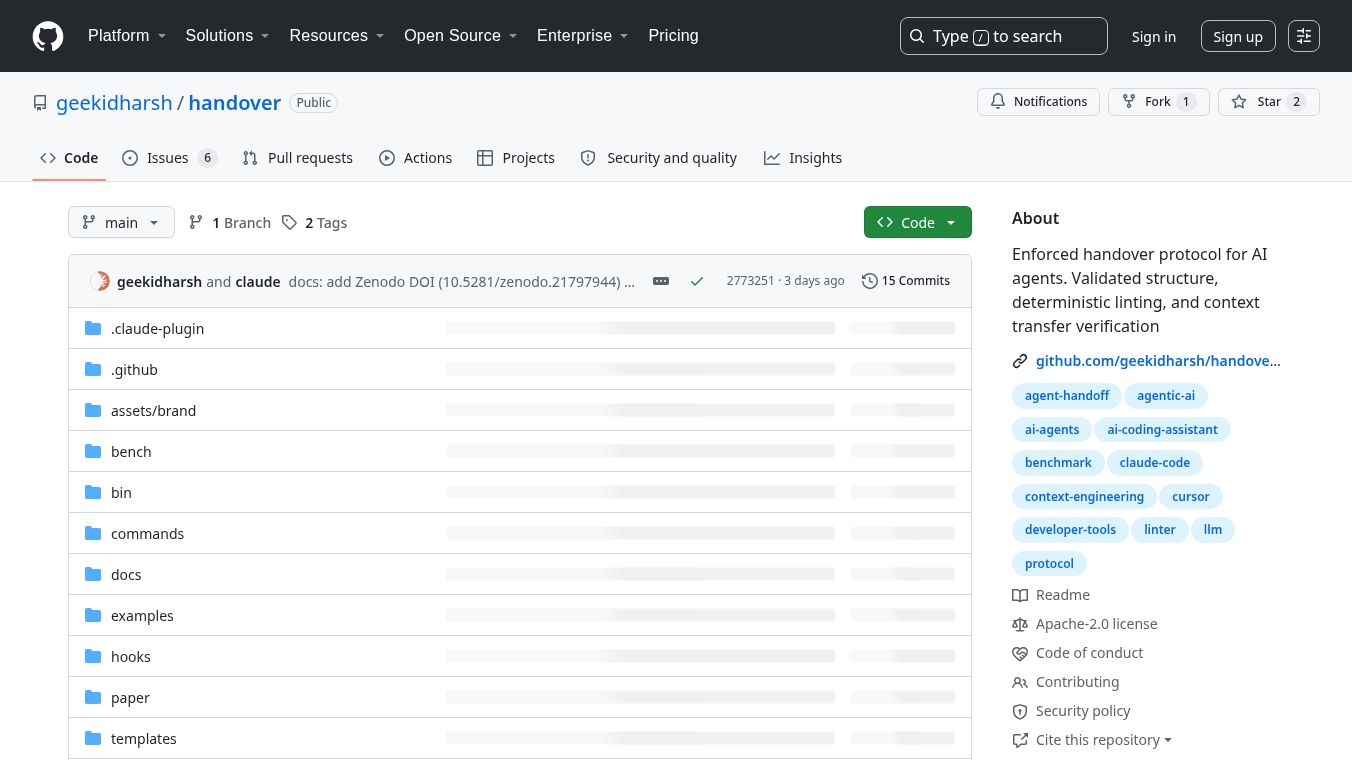Select the claude-code topic tag
The height and width of the screenshot is (760, 1352).
pos(1155,463)
